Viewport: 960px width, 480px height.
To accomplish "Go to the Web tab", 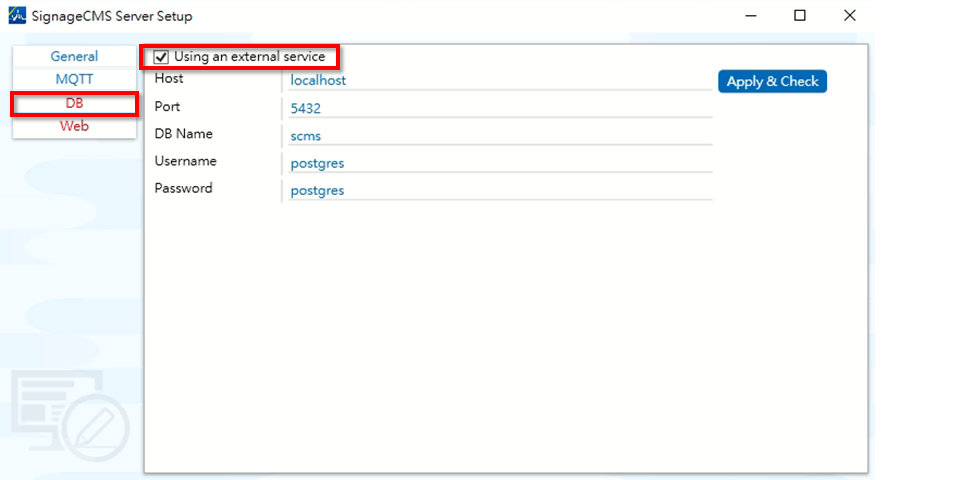I will 74,126.
